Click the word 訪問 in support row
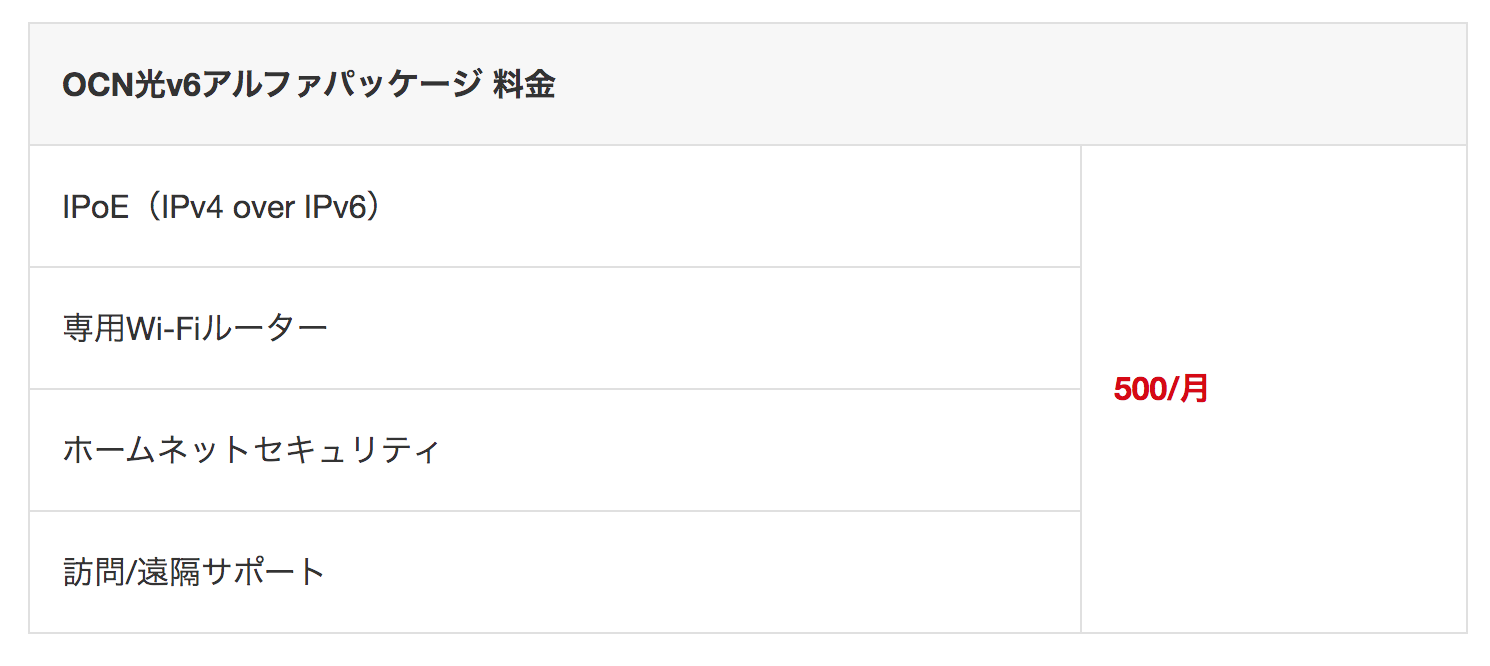Screen dimensions: 1490x666 click(94, 572)
